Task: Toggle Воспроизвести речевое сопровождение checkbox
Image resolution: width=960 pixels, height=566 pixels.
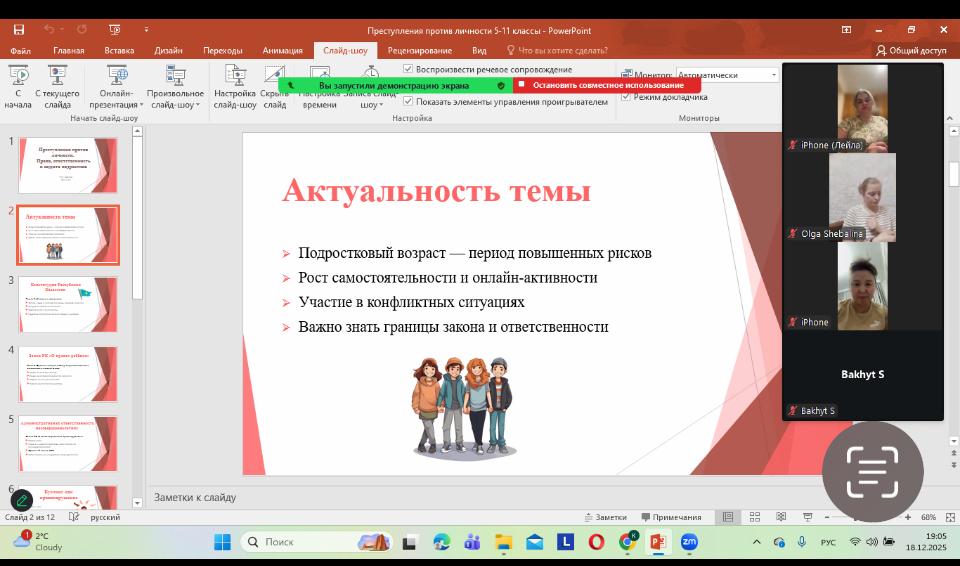Action: coord(408,69)
